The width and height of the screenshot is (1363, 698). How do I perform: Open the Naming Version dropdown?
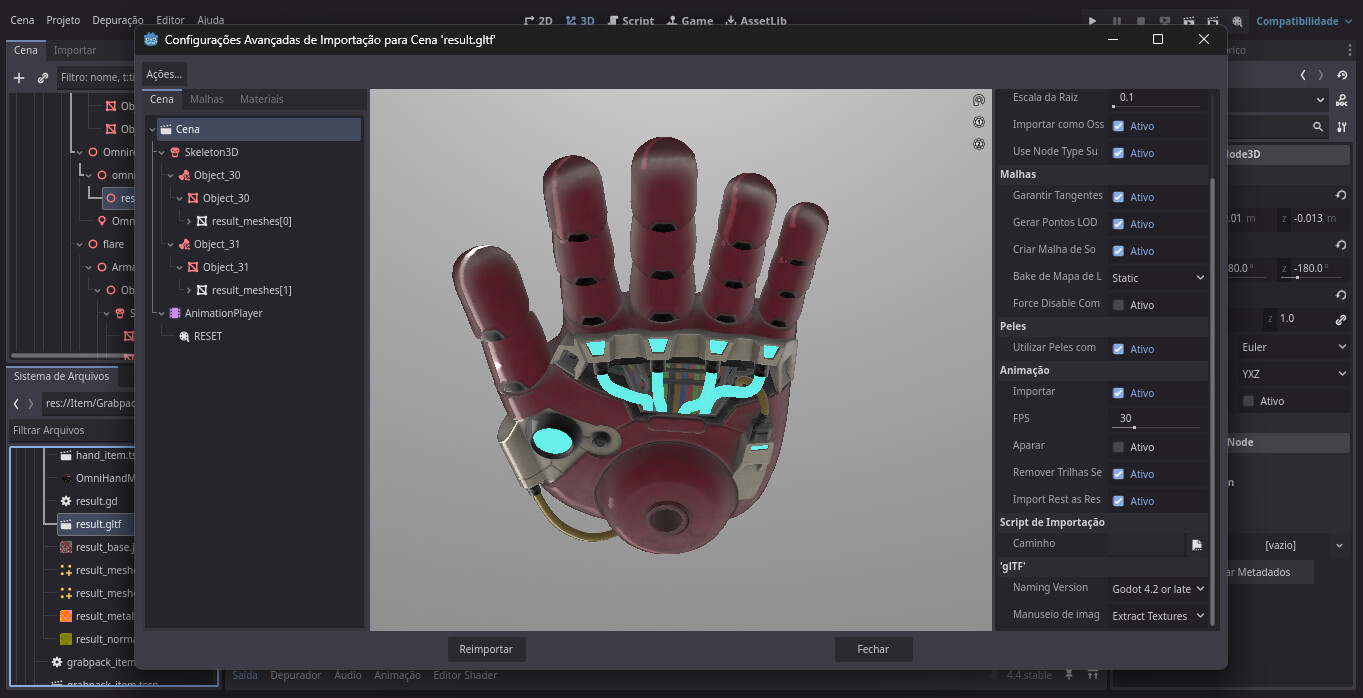click(x=1158, y=589)
